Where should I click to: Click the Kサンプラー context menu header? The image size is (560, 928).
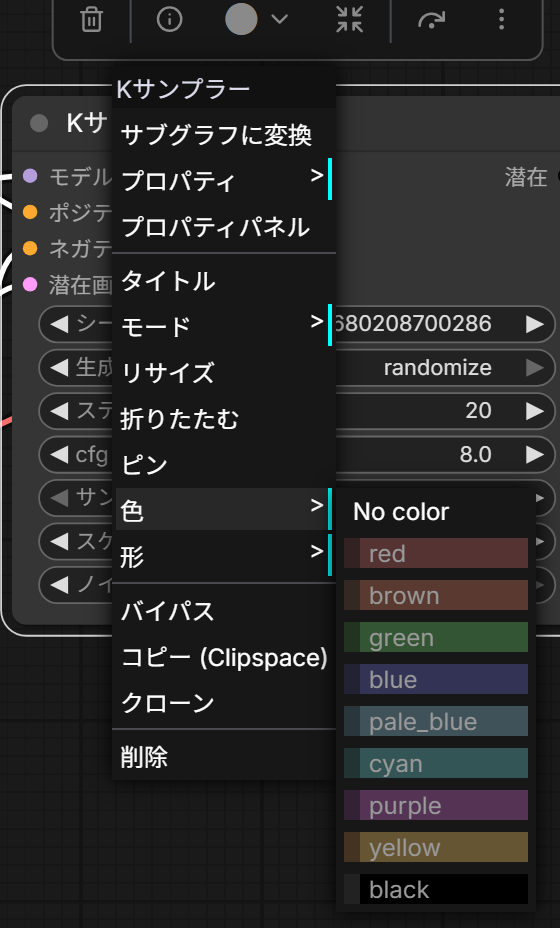pos(224,89)
